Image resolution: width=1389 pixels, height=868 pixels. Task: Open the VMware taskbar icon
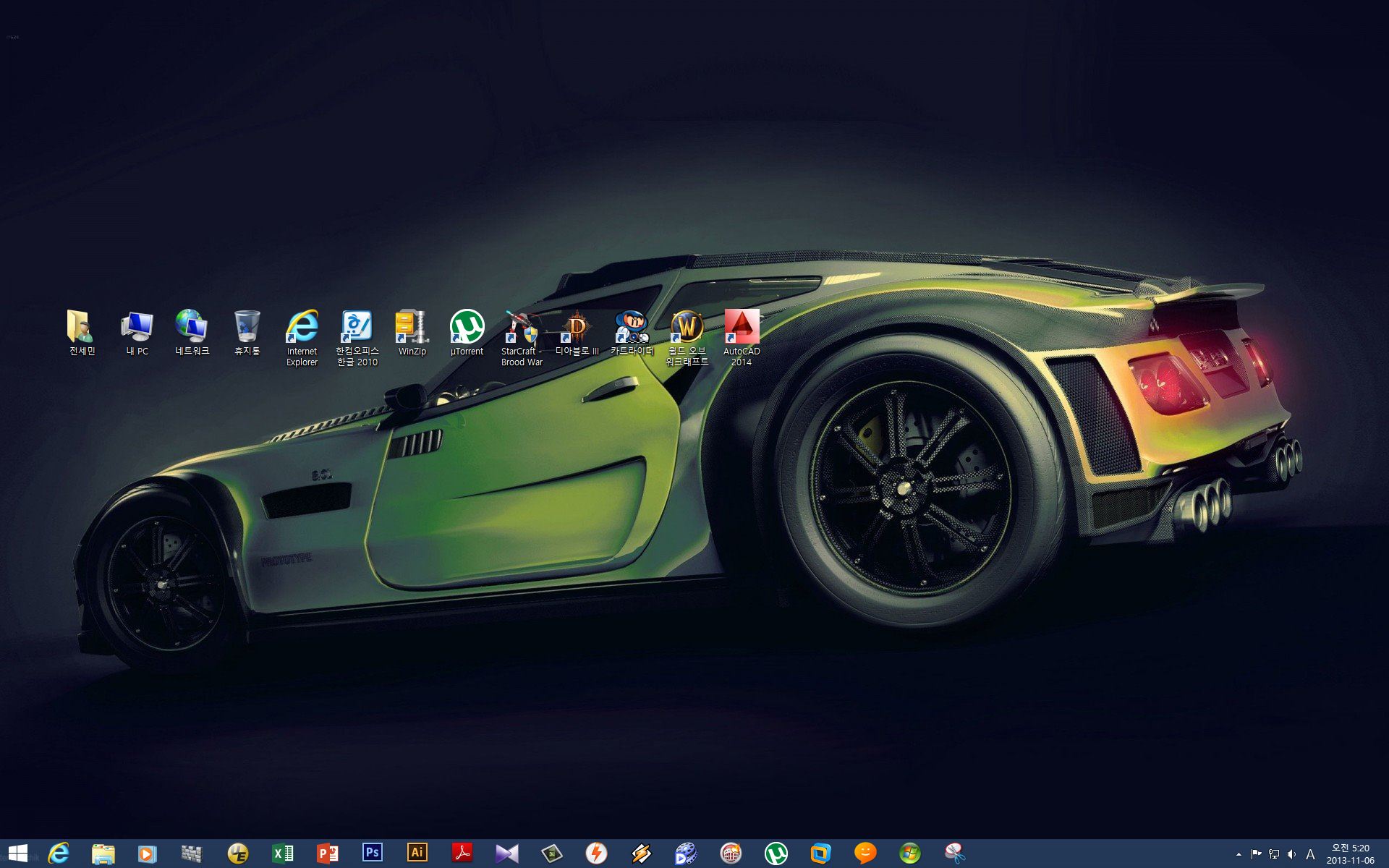(820, 854)
